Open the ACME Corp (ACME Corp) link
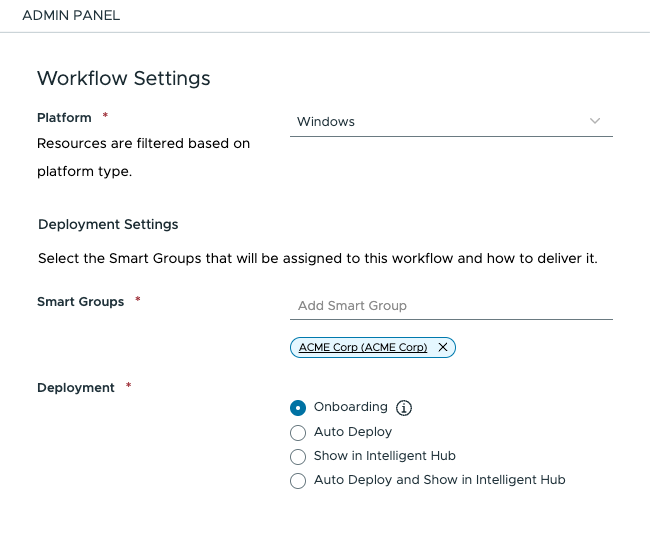Viewport: 650px width, 546px height. [x=363, y=347]
